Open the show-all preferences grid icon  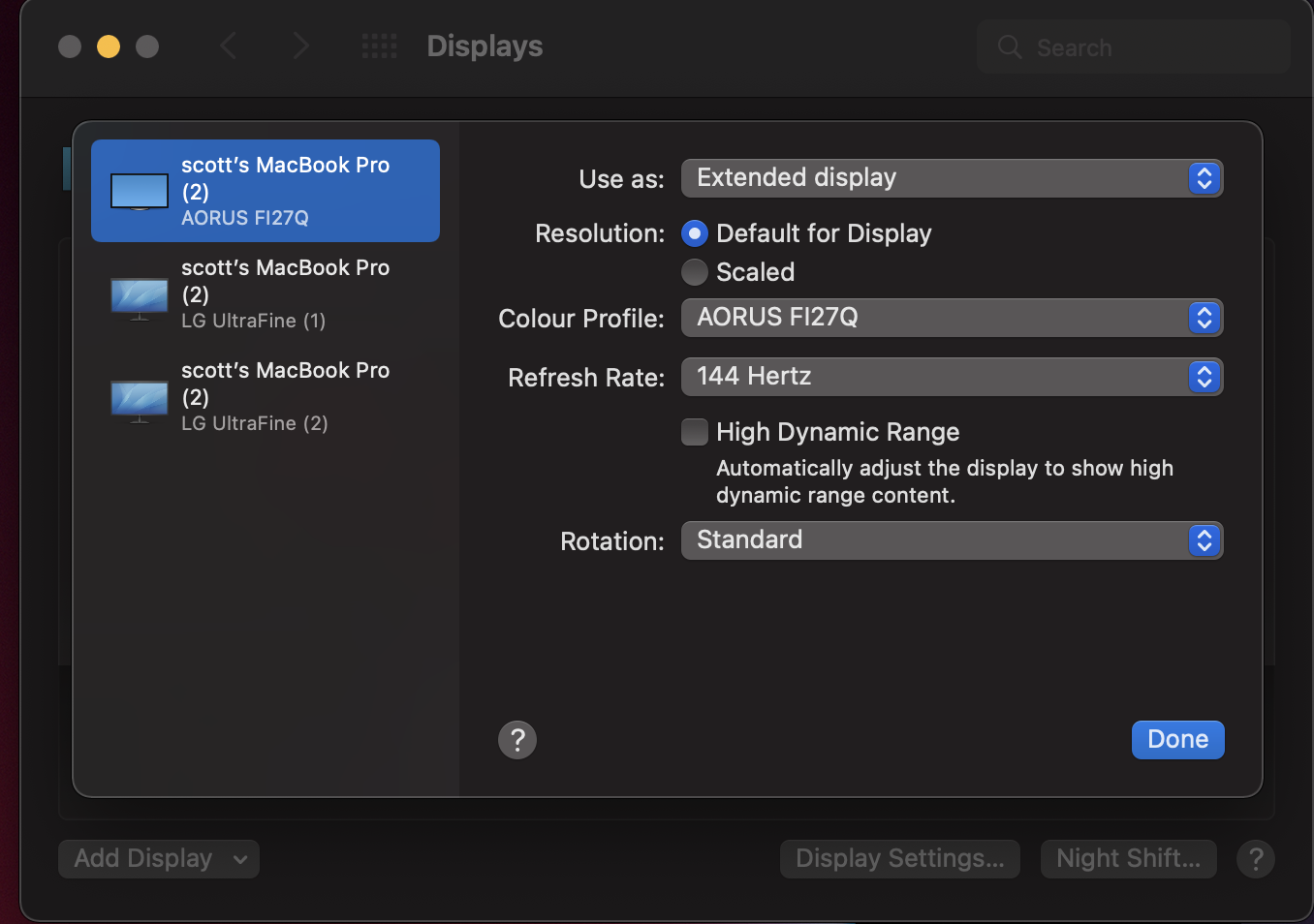(x=379, y=46)
